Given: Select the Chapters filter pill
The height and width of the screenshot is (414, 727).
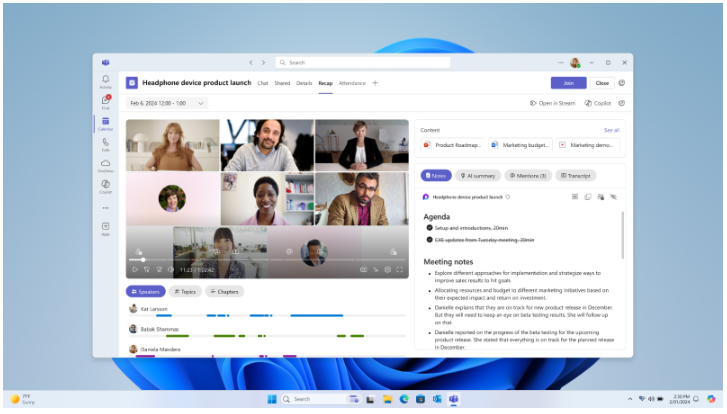Looking at the screenshot, I should click(224, 292).
